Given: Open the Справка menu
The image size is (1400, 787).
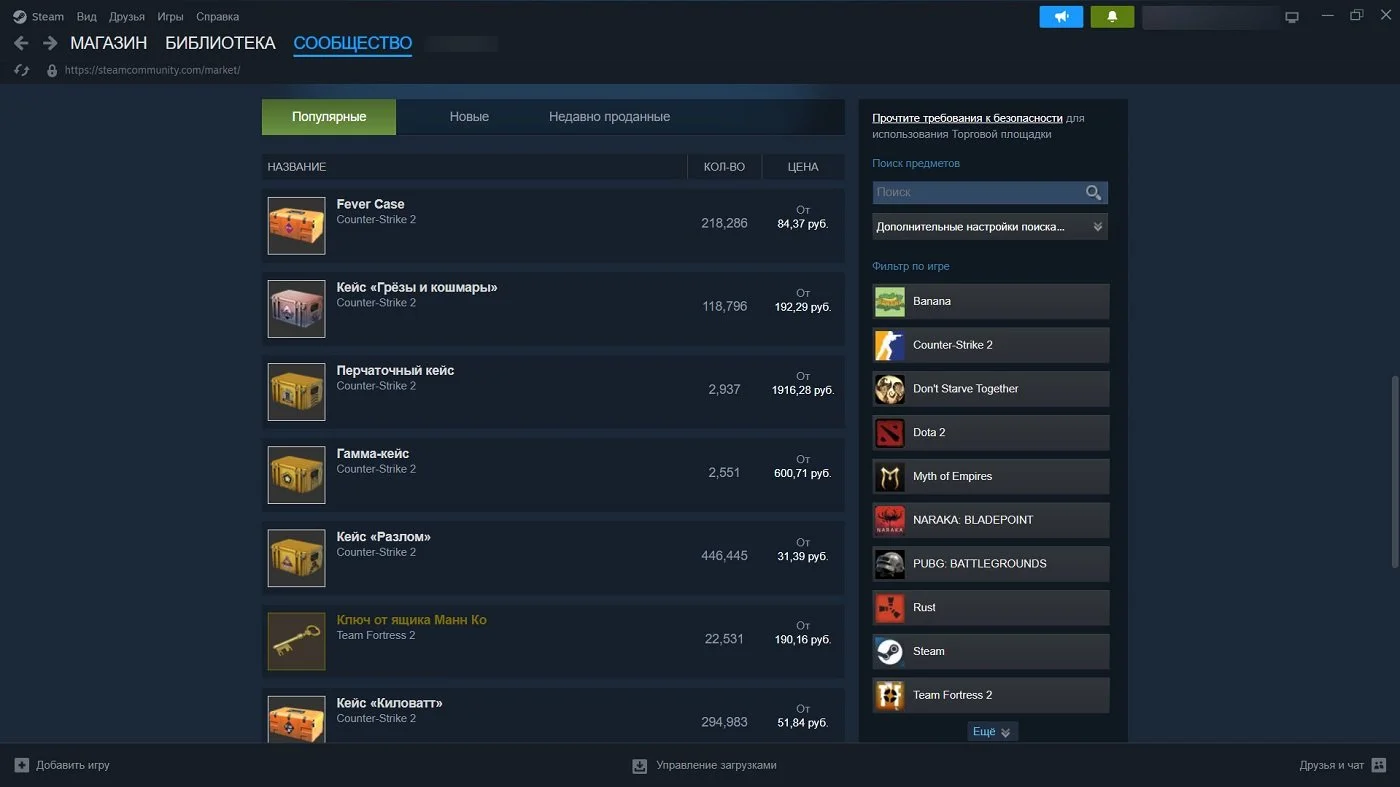Looking at the screenshot, I should [217, 17].
